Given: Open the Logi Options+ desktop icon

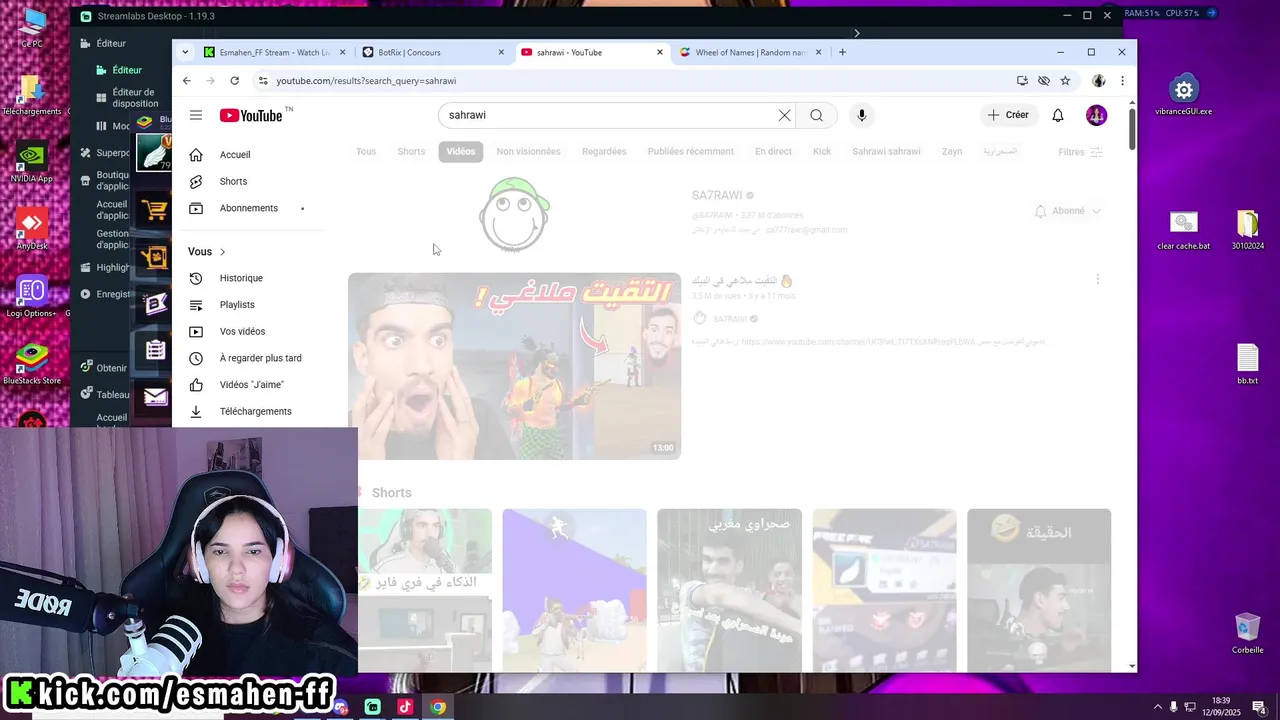Looking at the screenshot, I should (x=32, y=297).
